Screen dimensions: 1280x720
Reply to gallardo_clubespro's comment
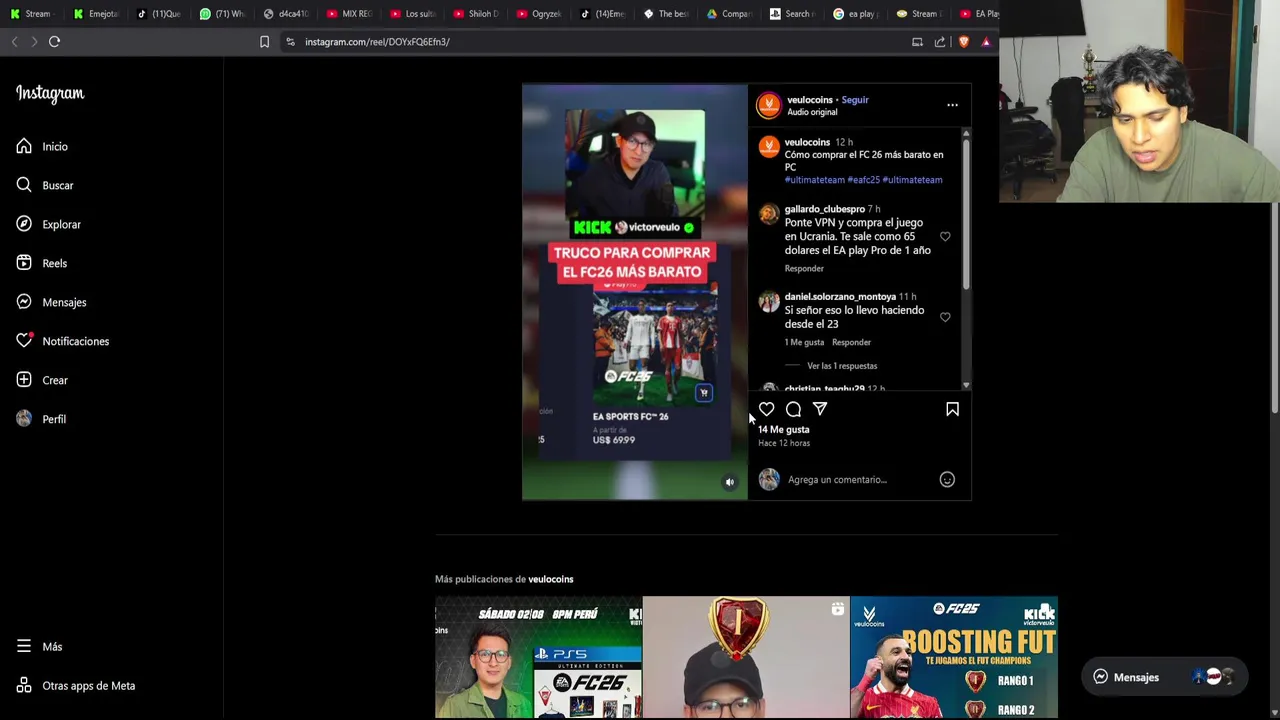804,268
